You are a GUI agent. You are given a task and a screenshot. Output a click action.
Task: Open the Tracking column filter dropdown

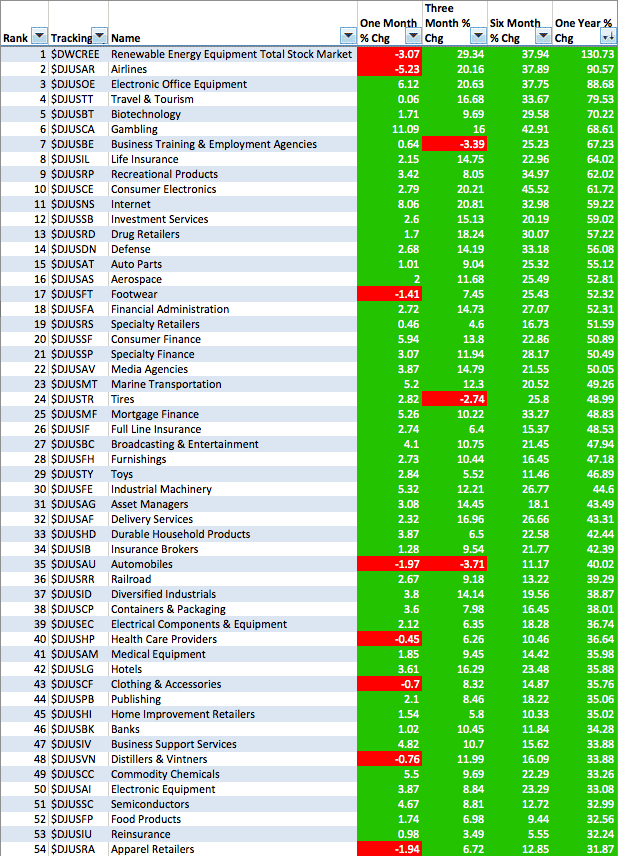click(x=99, y=36)
